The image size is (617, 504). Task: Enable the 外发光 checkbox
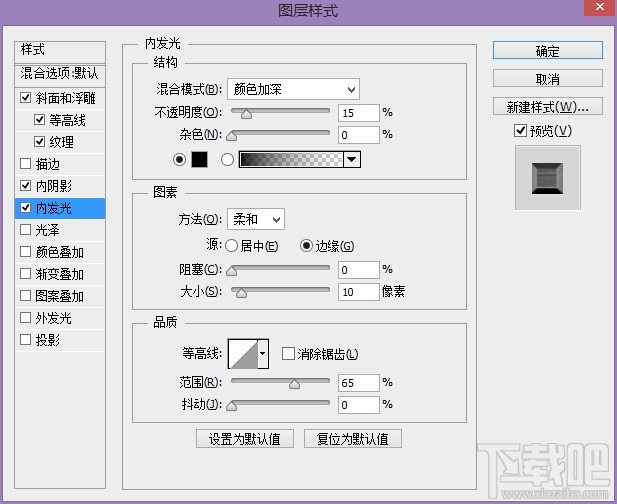click(x=26, y=318)
